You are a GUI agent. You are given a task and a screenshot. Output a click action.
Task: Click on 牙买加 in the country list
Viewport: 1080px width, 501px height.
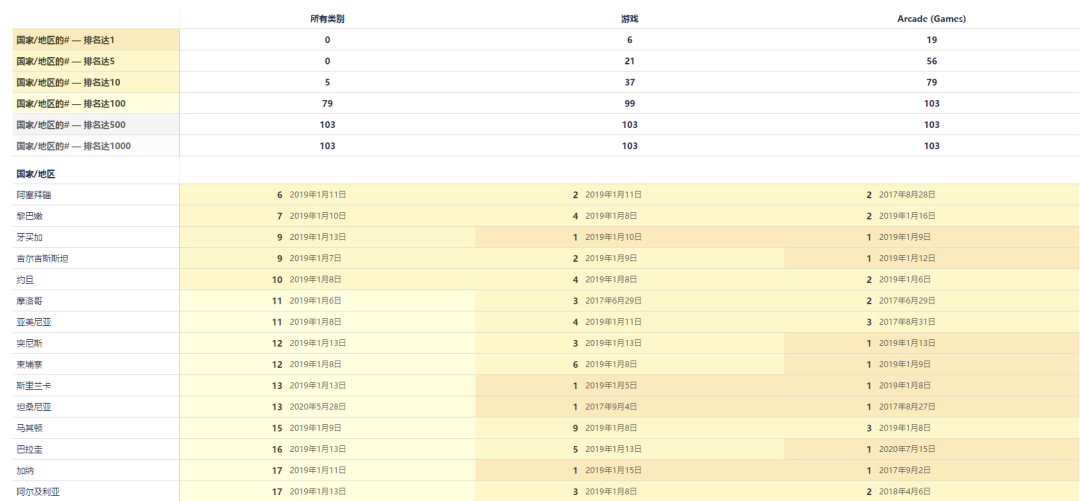click(x=29, y=238)
